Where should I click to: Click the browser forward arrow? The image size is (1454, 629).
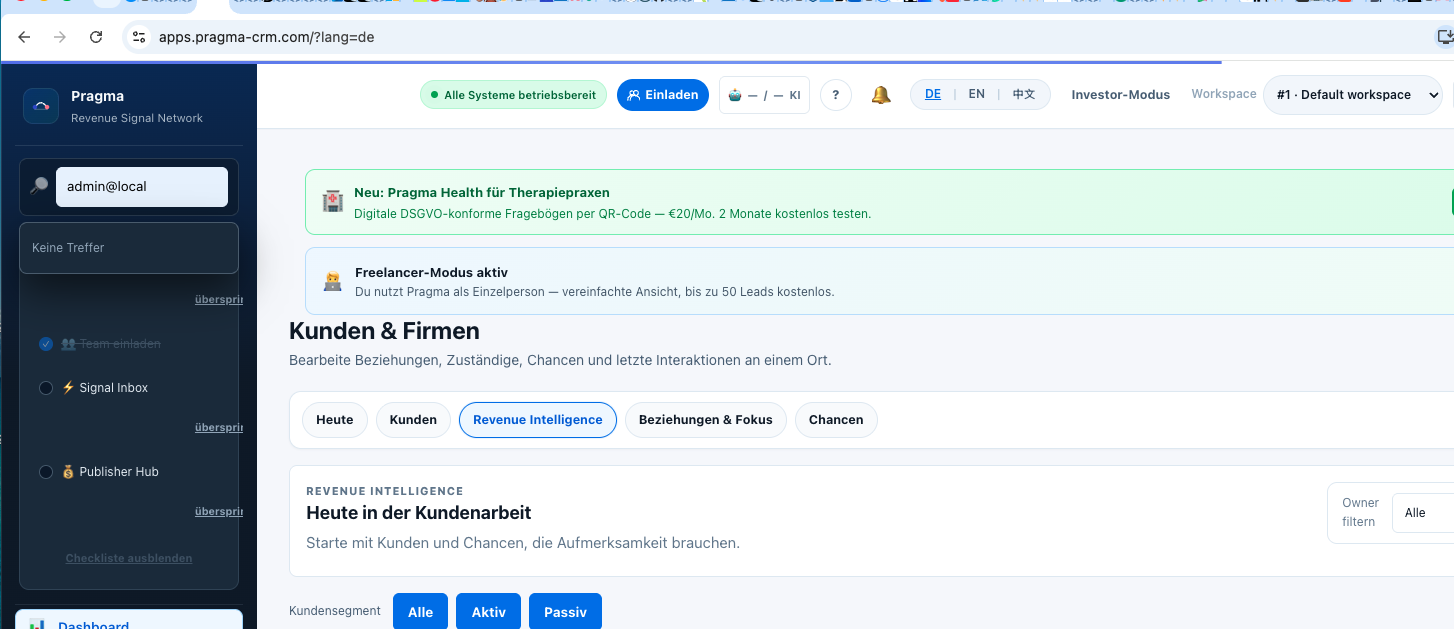pyautogui.click(x=60, y=37)
